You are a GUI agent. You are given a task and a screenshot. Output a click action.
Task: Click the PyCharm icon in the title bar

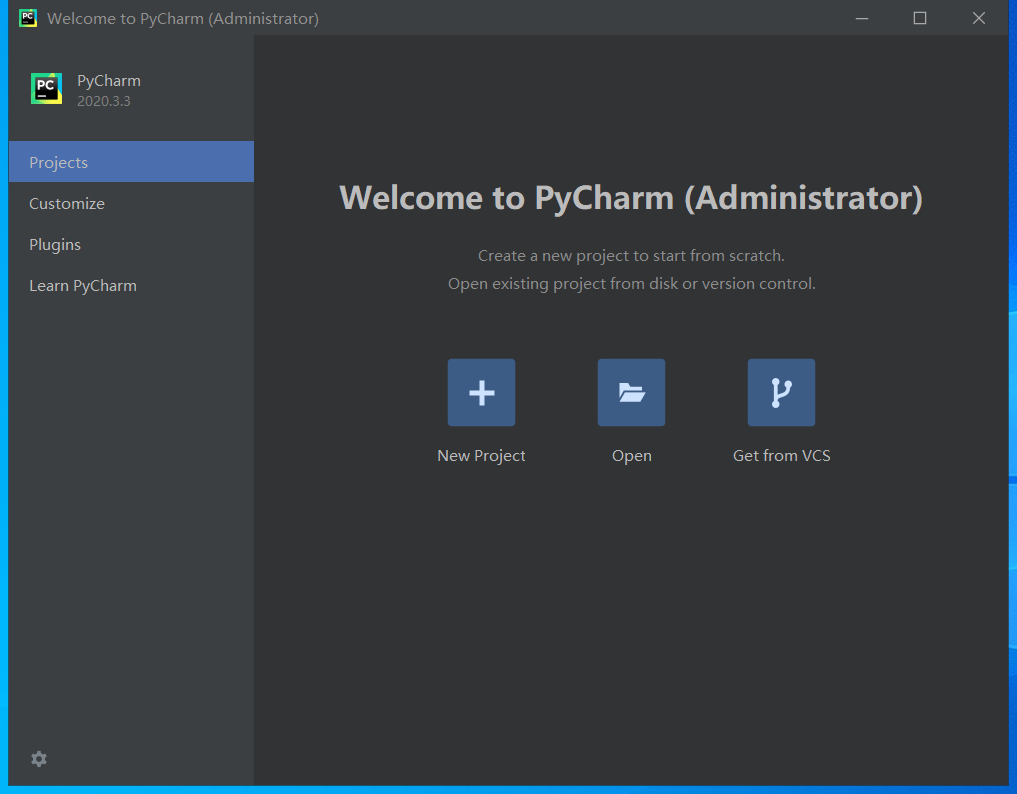pyautogui.click(x=28, y=18)
